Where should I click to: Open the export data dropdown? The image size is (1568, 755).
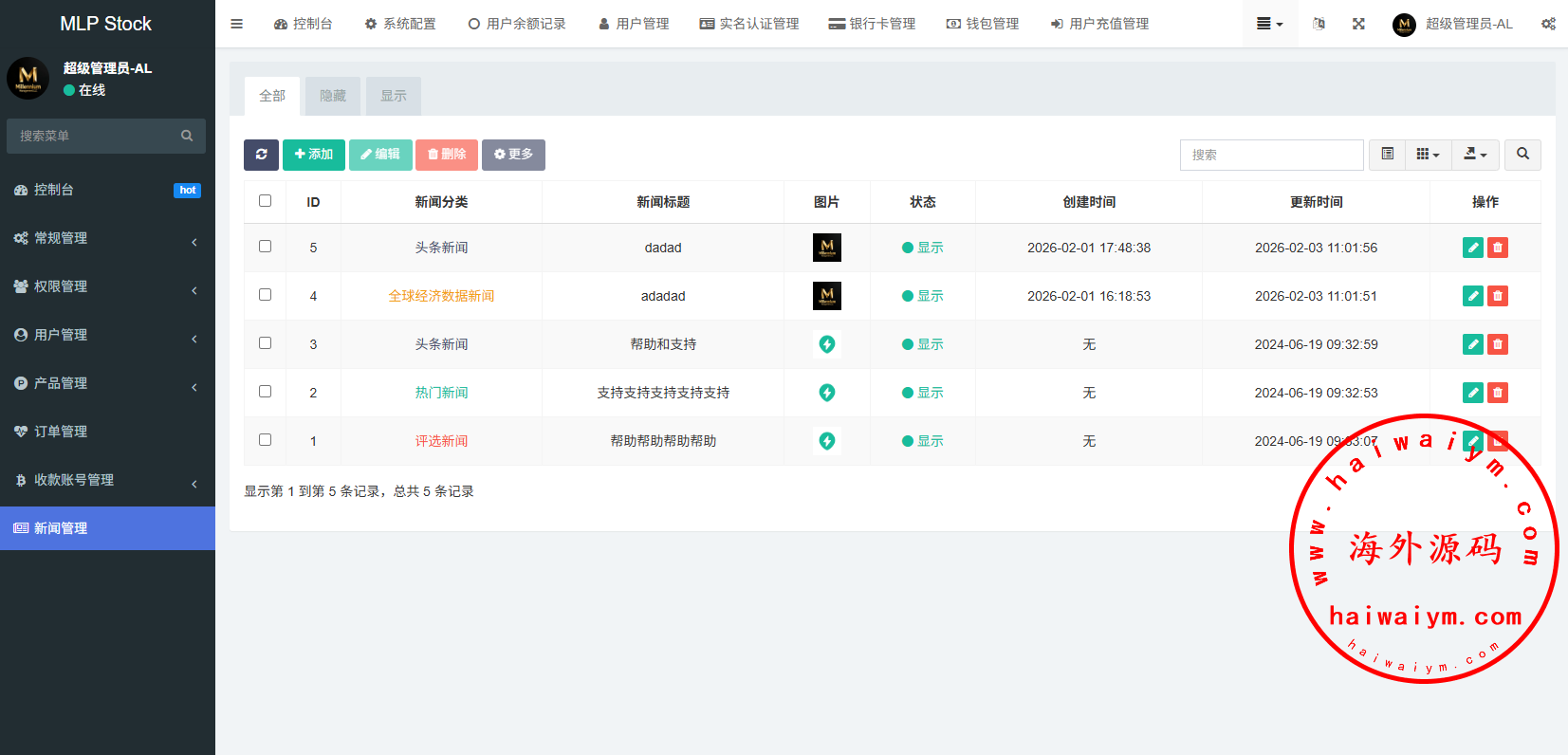tap(1475, 155)
